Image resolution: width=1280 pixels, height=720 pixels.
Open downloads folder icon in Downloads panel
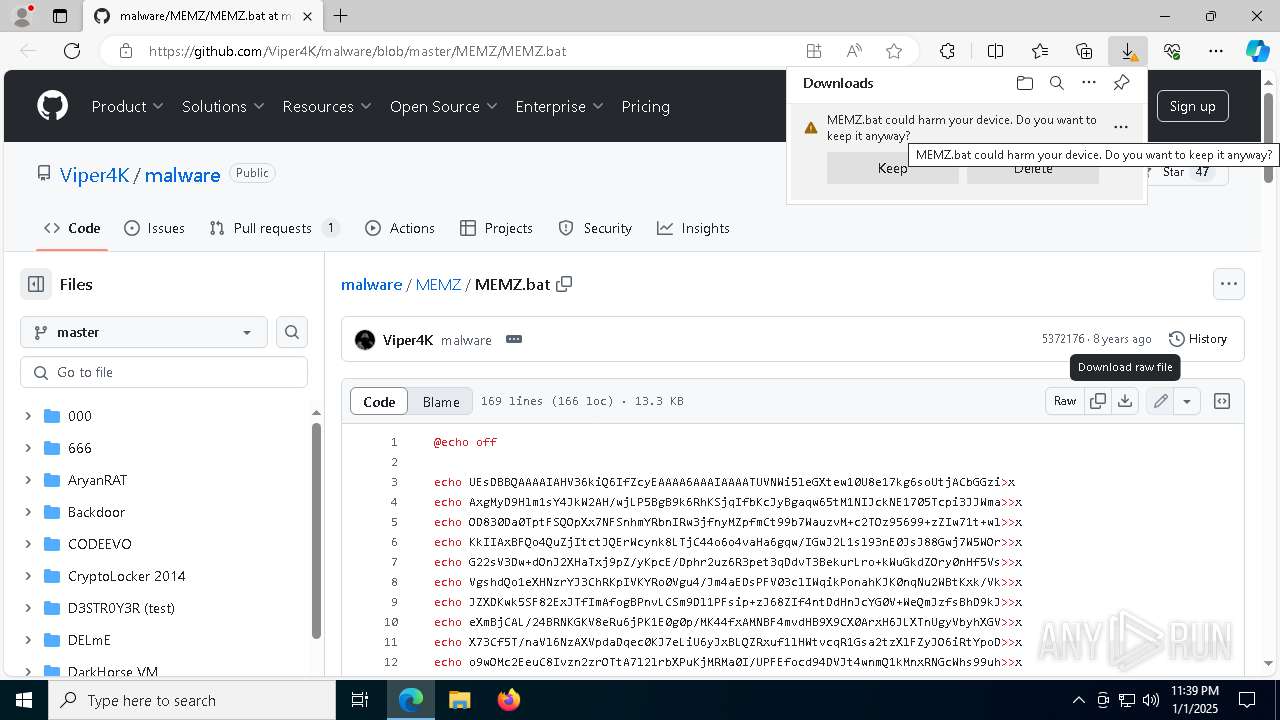coord(1024,83)
